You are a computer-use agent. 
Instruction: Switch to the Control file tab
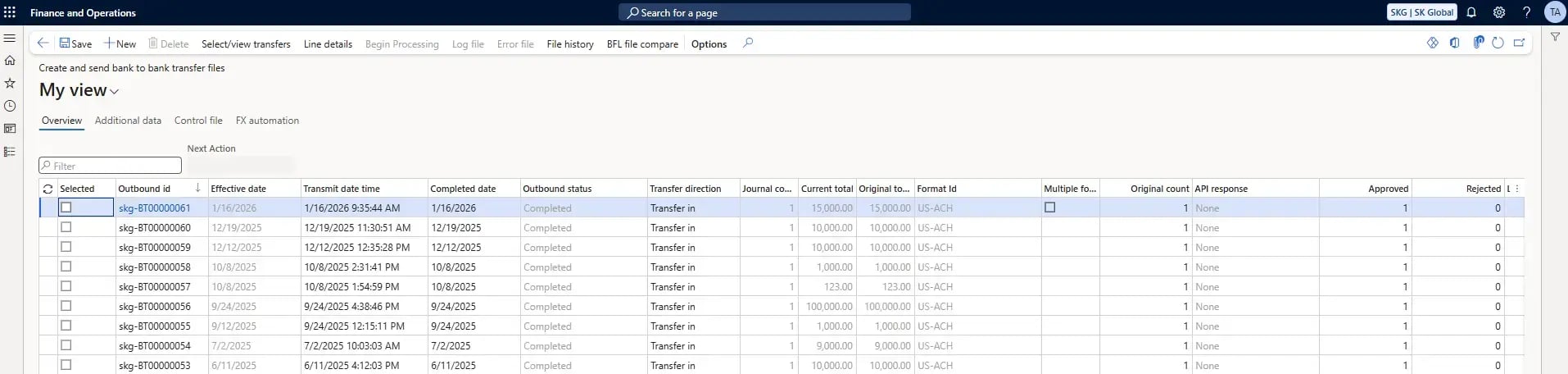click(x=198, y=121)
